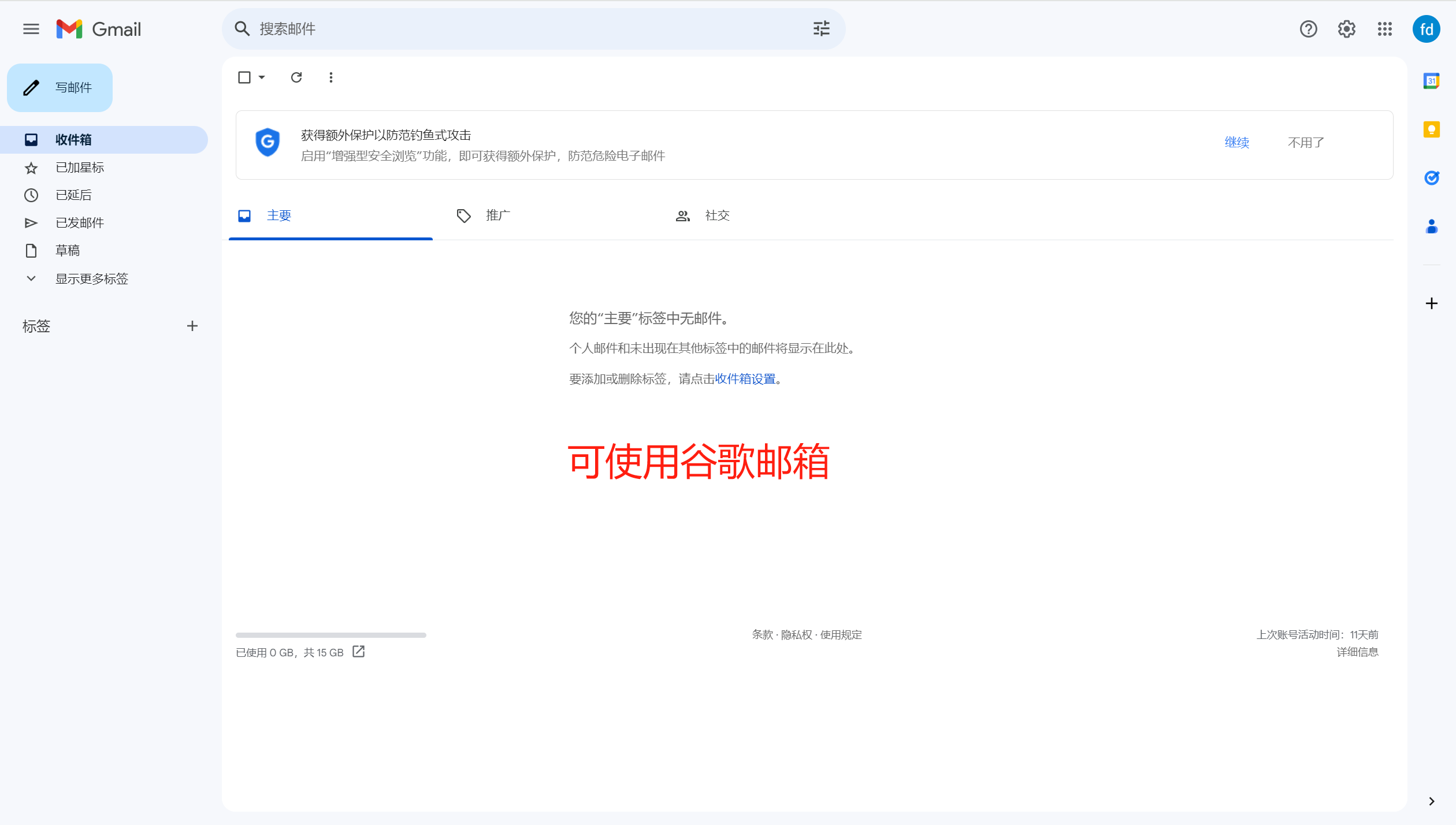The image size is (1456, 825).
Task: Open the 已加星标 folder
Action: point(104,168)
